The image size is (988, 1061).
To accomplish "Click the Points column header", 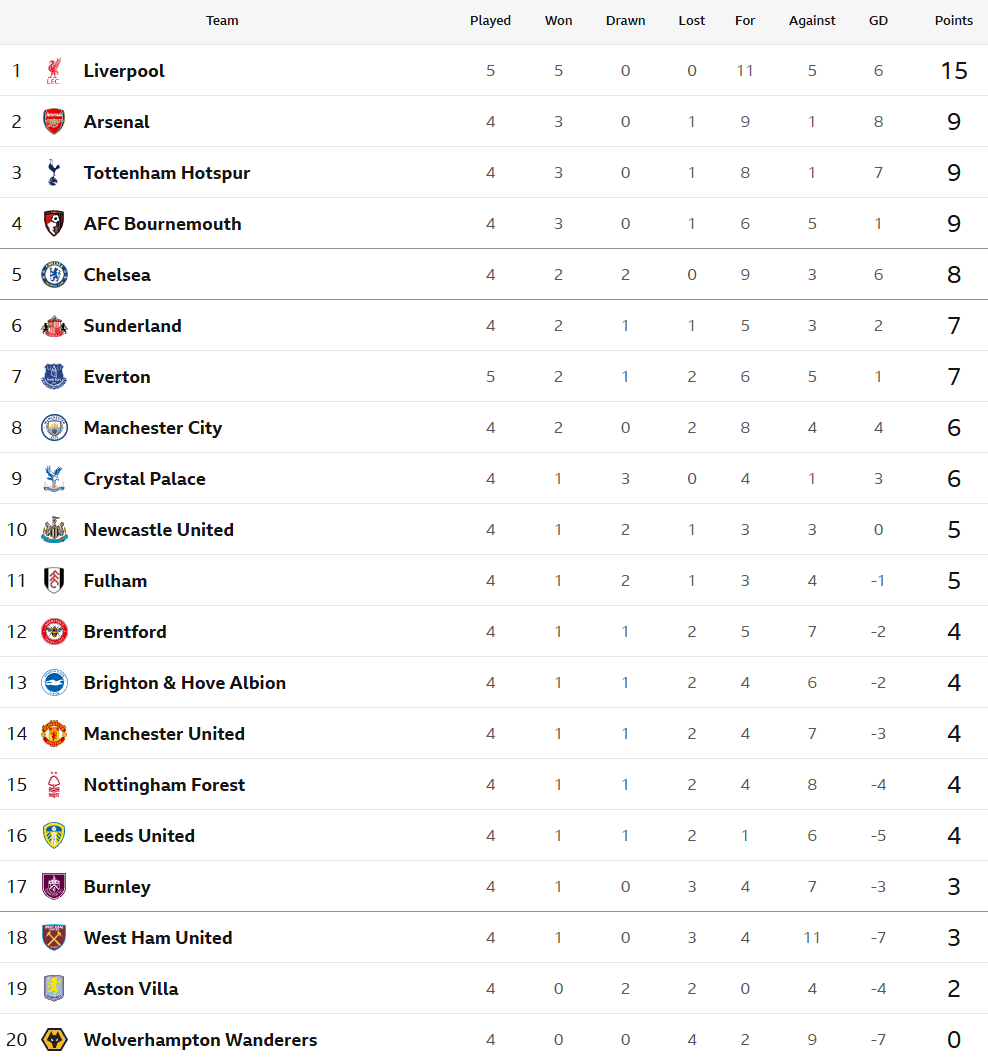I will [953, 21].
